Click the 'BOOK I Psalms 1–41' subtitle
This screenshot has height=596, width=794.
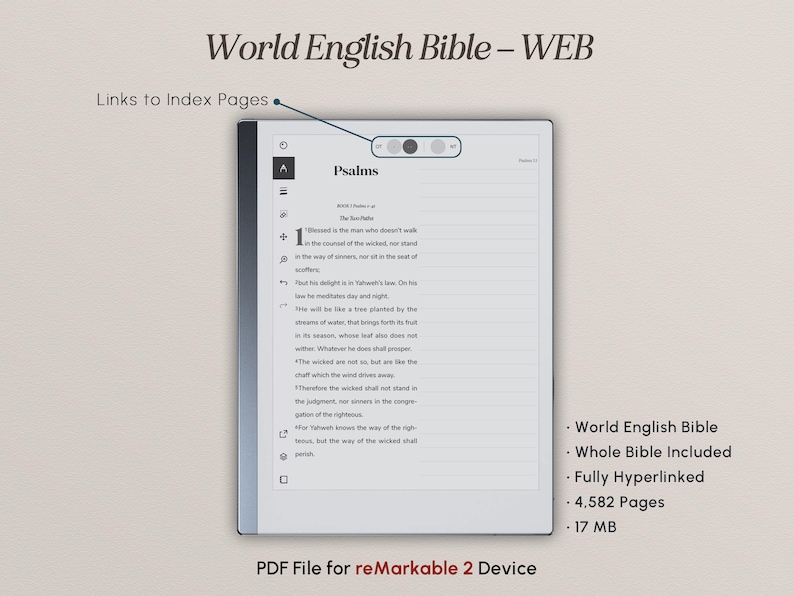point(356,206)
